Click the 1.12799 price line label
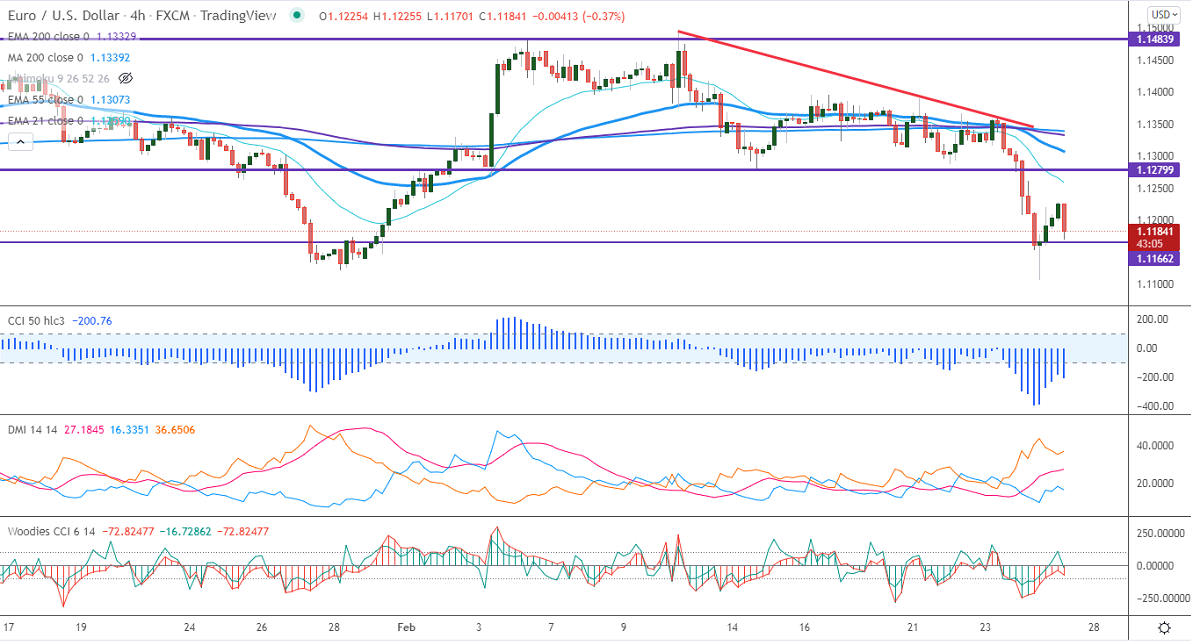This screenshot has width=1191, height=641. point(1155,170)
